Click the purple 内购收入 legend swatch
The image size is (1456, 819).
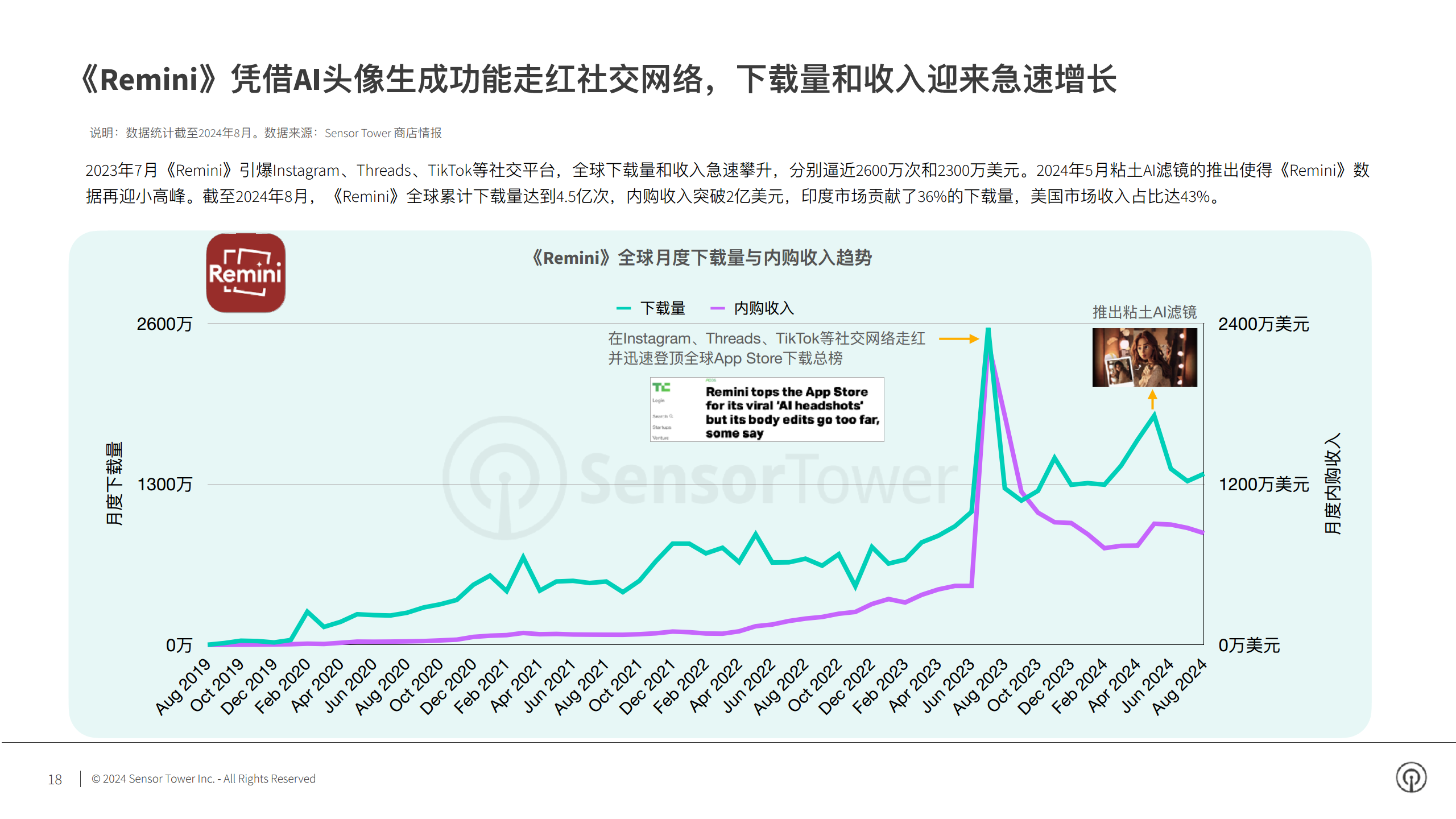(x=718, y=308)
